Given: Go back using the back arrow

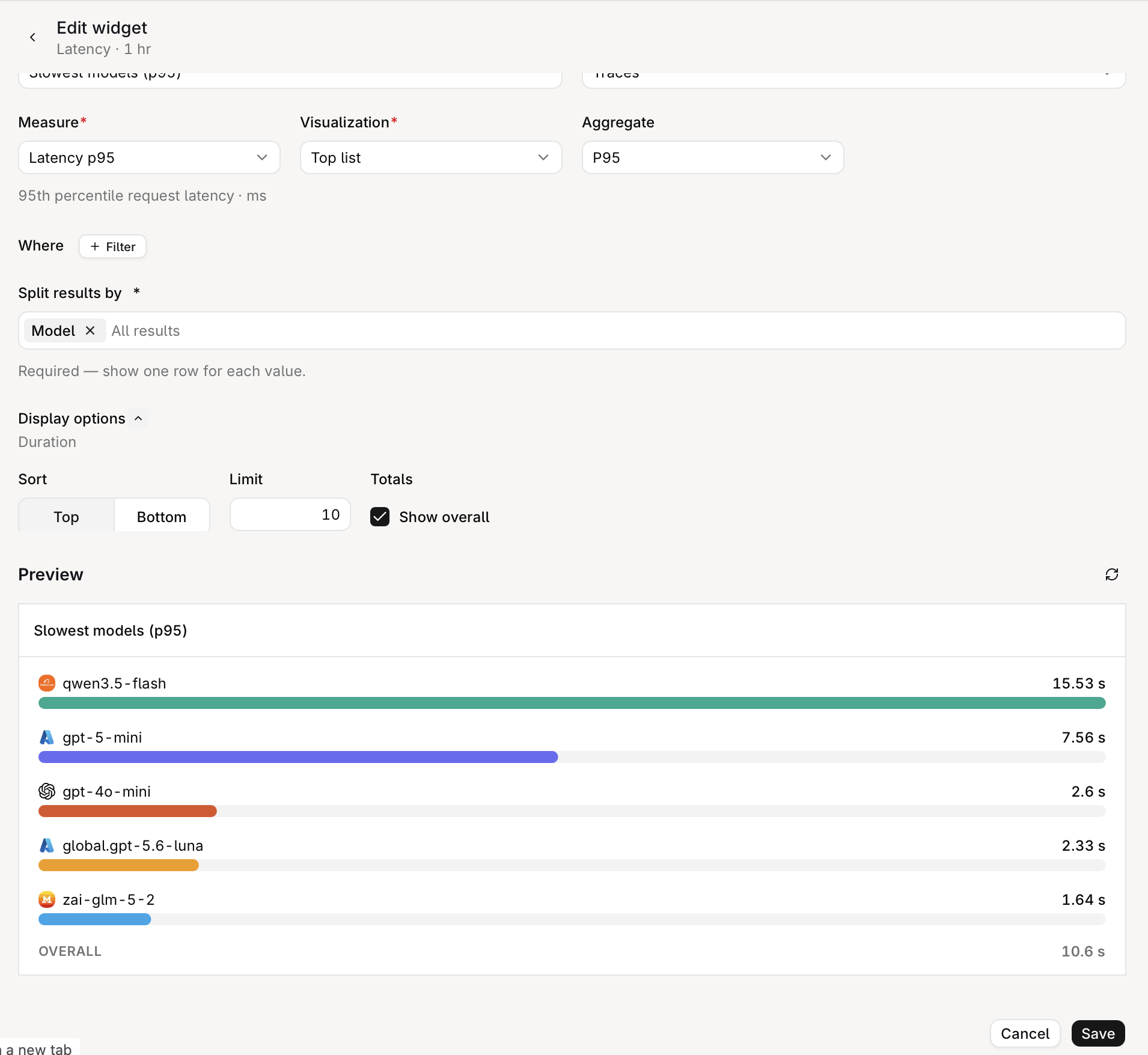Looking at the screenshot, I should 32,37.
